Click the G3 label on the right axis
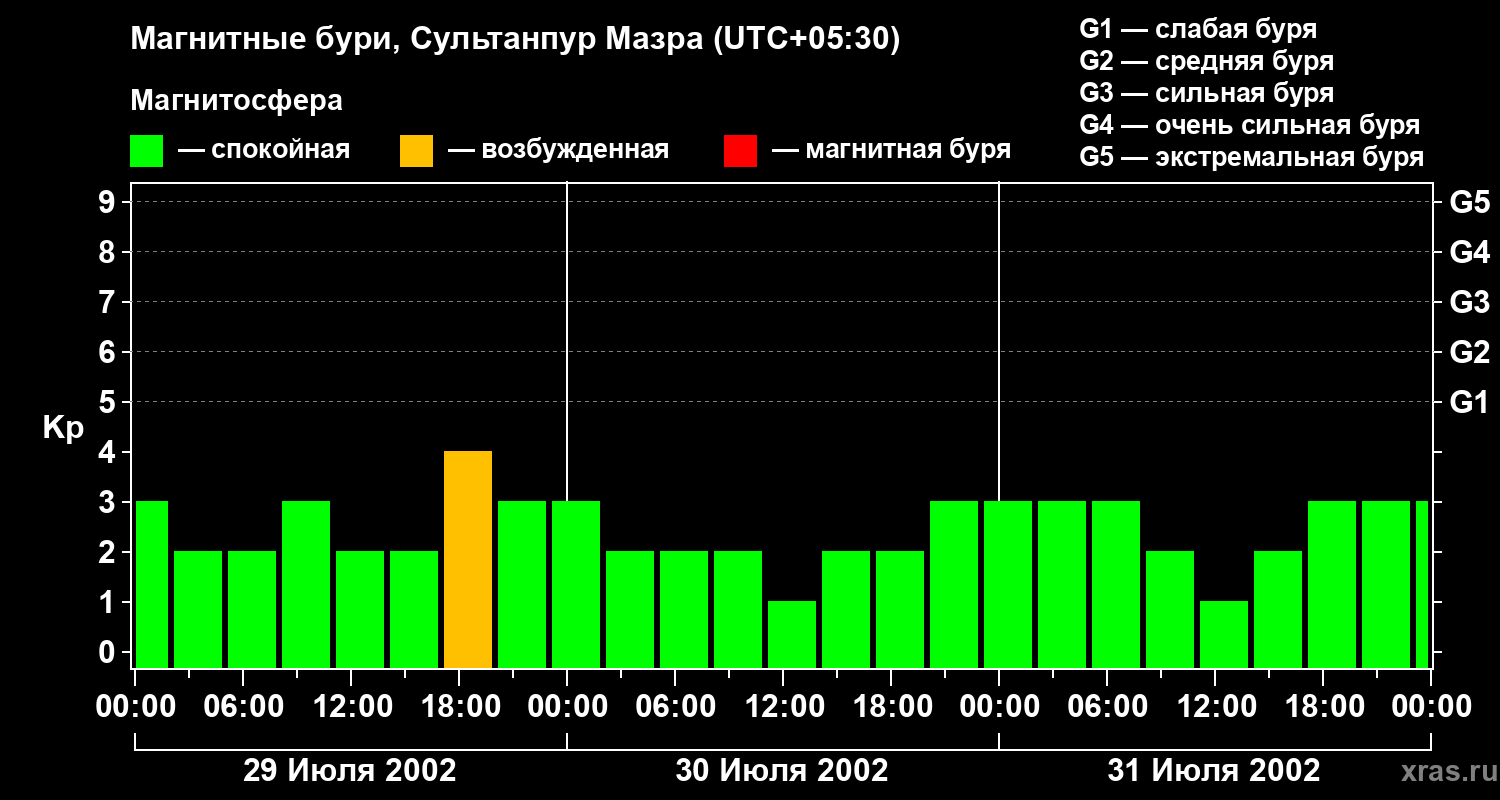1500x800 pixels. click(1470, 303)
